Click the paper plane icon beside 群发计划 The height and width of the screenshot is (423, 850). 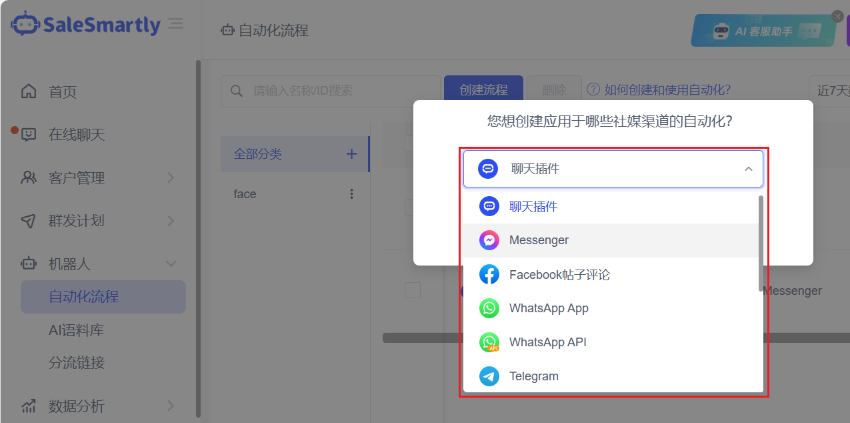(28, 221)
